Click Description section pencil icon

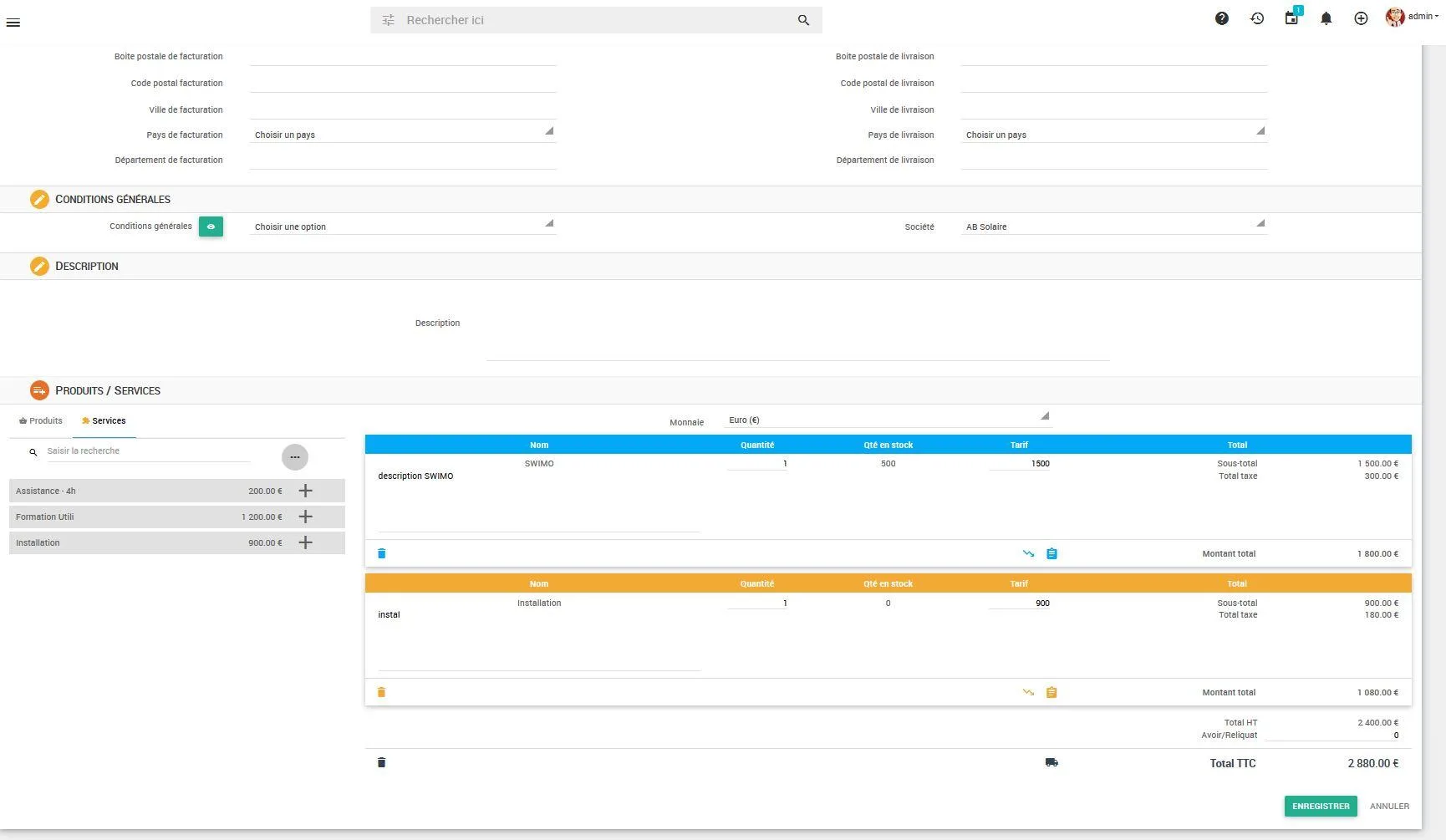pos(39,266)
